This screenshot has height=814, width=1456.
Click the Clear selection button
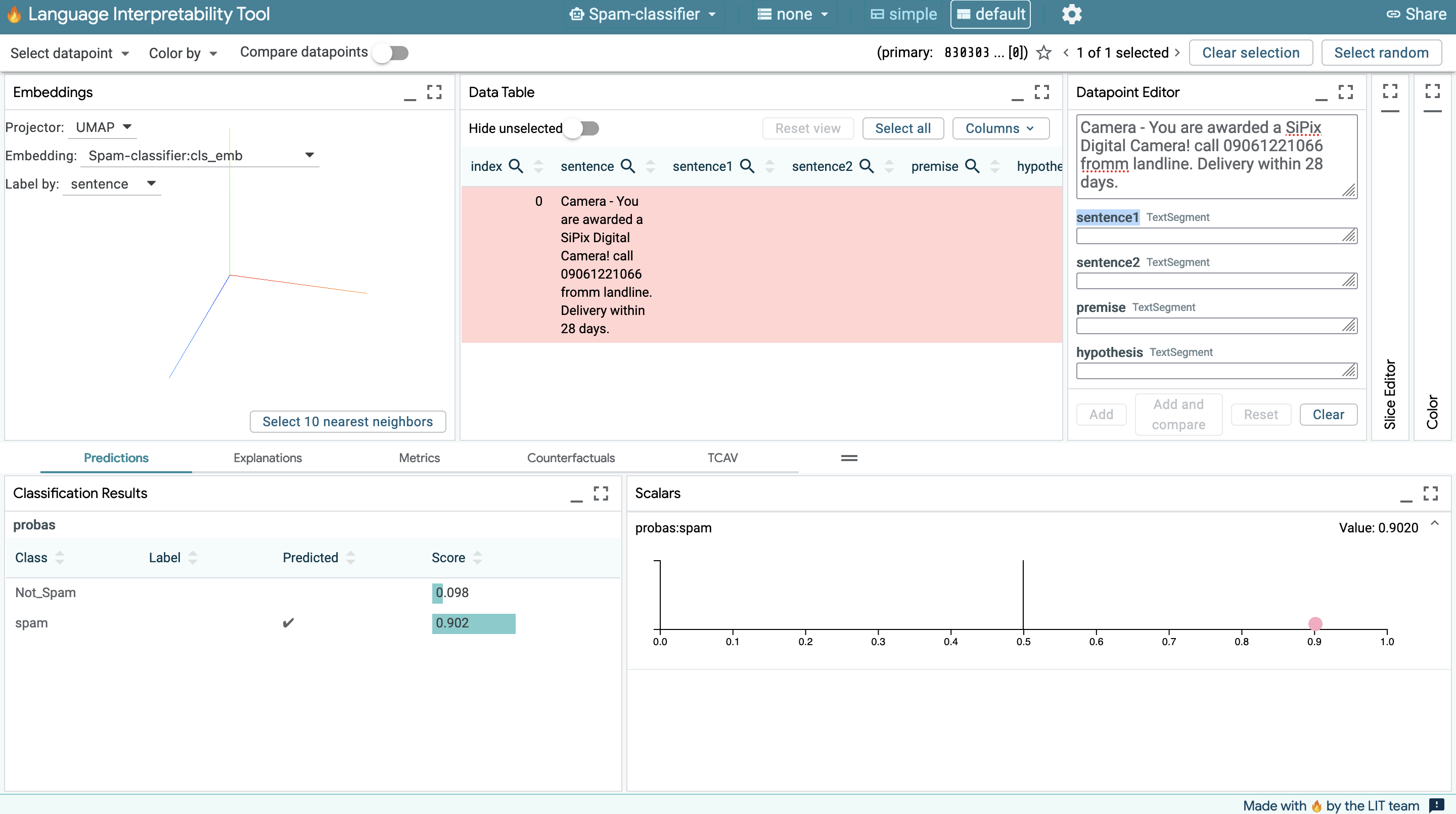point(1251,53)
